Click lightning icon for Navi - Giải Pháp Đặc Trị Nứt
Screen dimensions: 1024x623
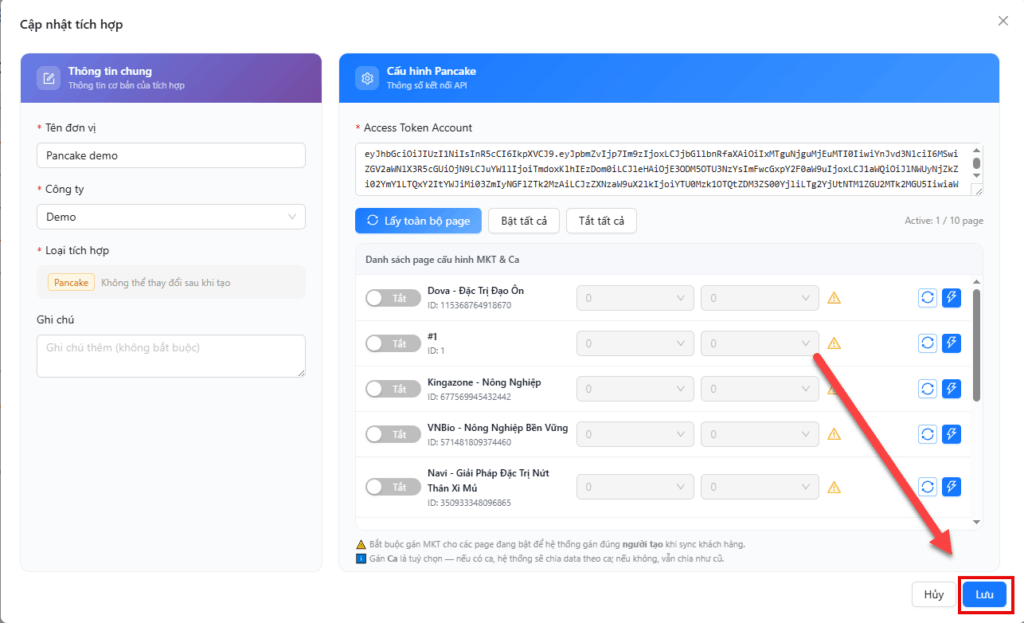952,487
